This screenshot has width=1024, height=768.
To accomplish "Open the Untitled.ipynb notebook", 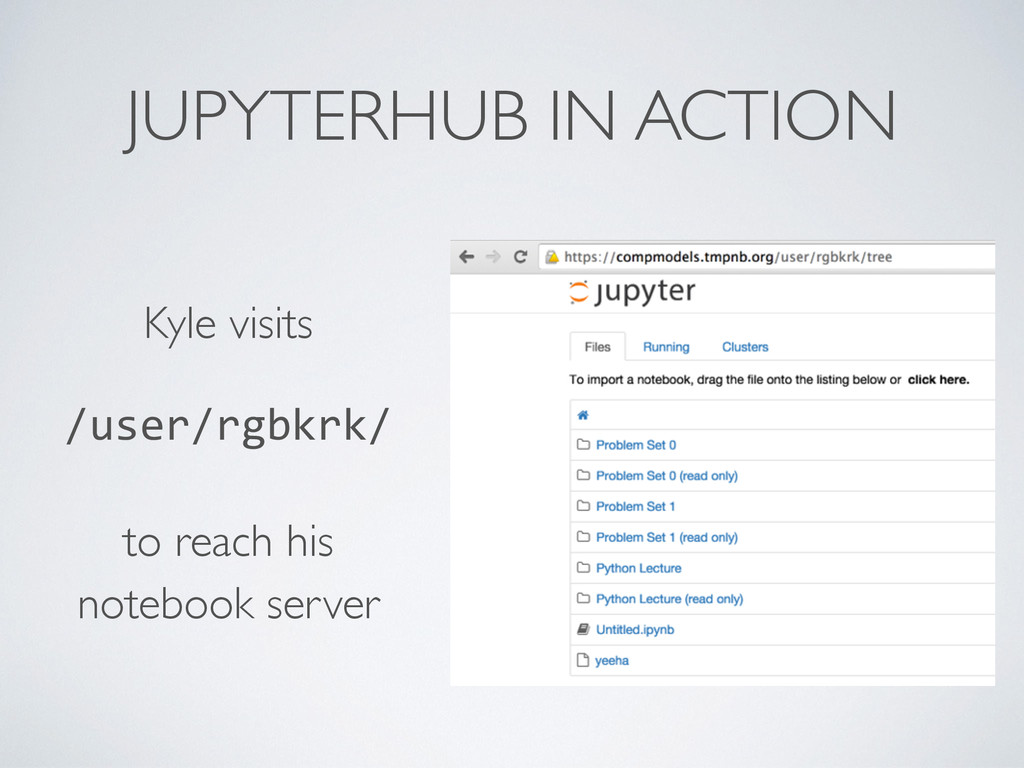I will pos(635,630).
